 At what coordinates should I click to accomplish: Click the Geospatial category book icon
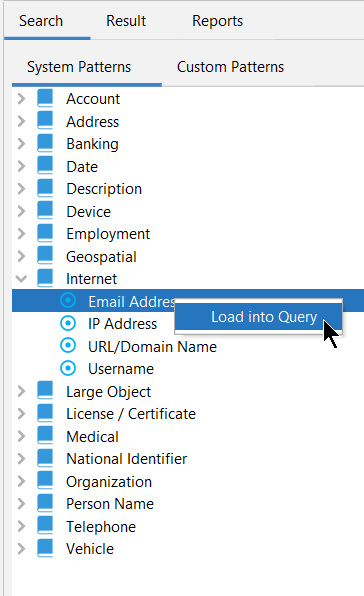coord(45,256)
